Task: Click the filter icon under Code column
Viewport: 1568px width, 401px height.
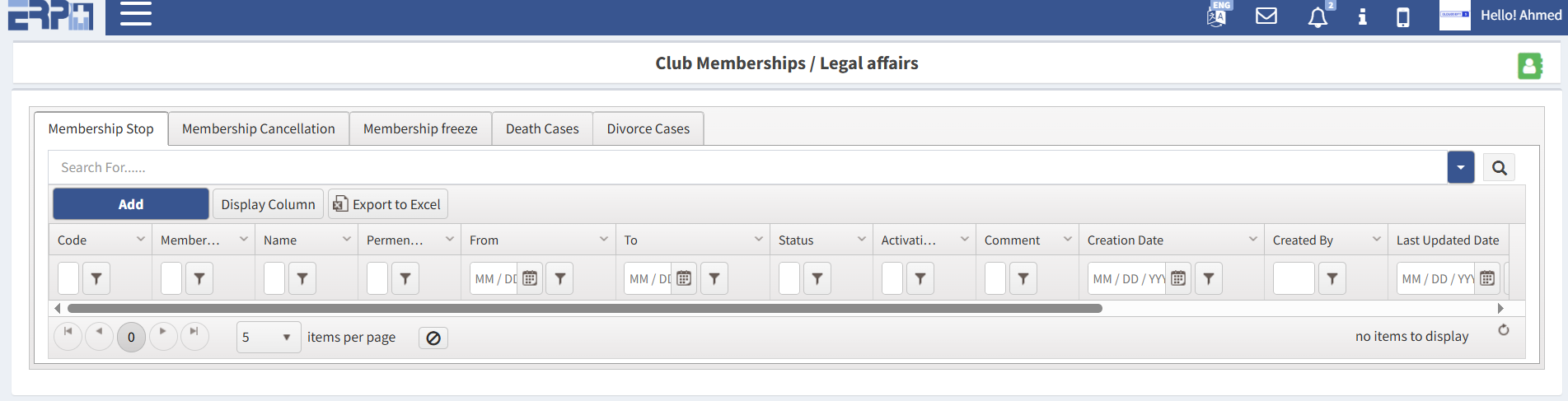Action: pos(96,279)
